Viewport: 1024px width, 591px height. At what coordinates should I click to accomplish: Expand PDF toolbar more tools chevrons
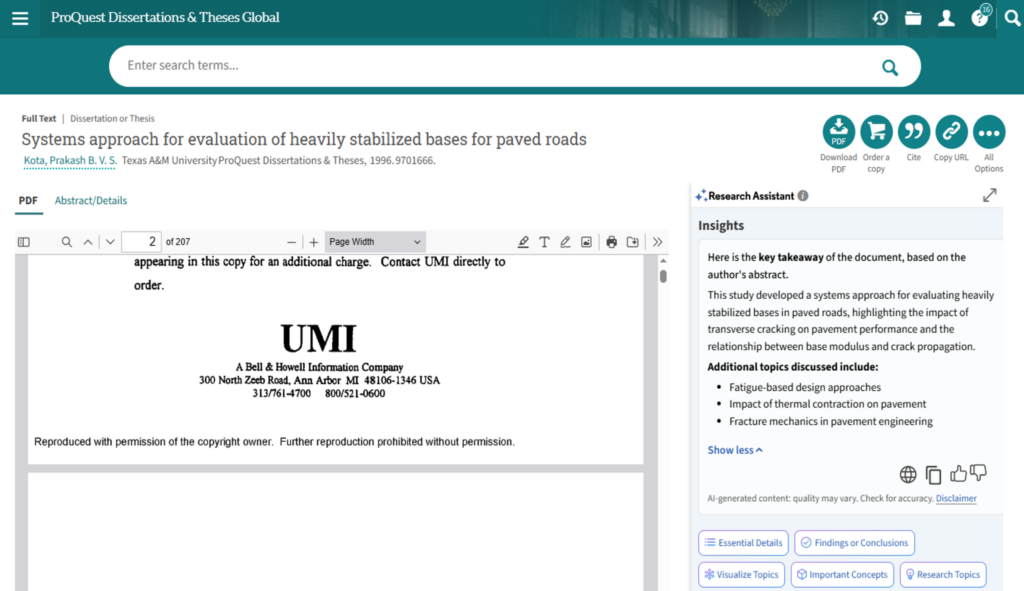(x=657, y=242)
